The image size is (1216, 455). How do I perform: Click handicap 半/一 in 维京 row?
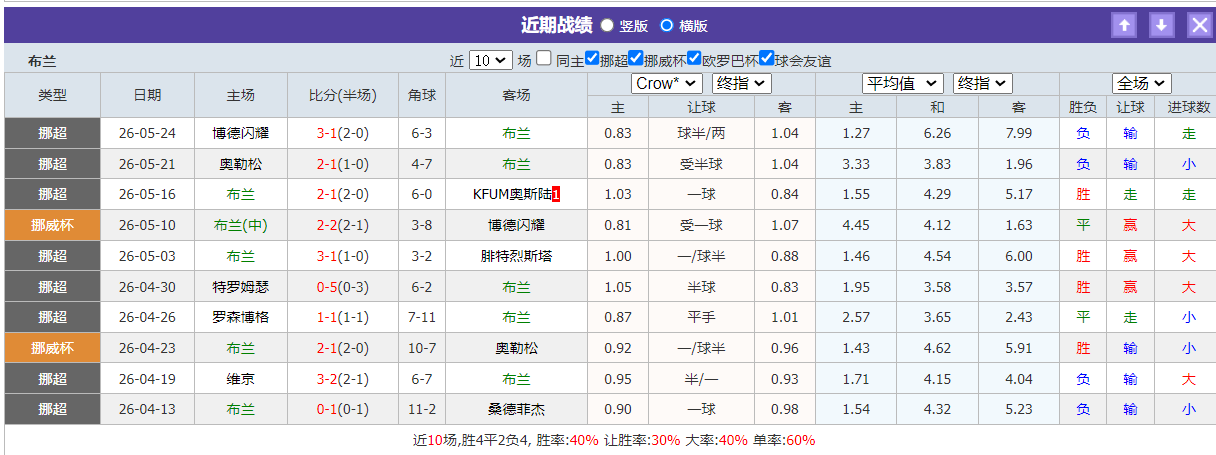click(701, 379)
